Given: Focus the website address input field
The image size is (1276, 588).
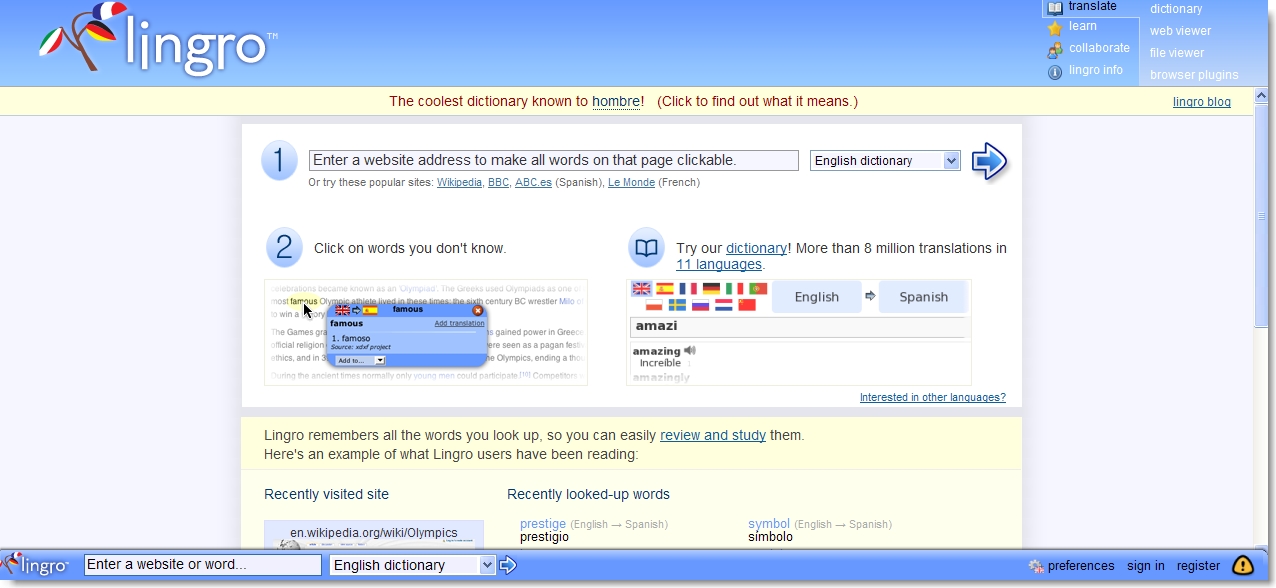Looking at the screenshot, I should (x=554, y=160).
